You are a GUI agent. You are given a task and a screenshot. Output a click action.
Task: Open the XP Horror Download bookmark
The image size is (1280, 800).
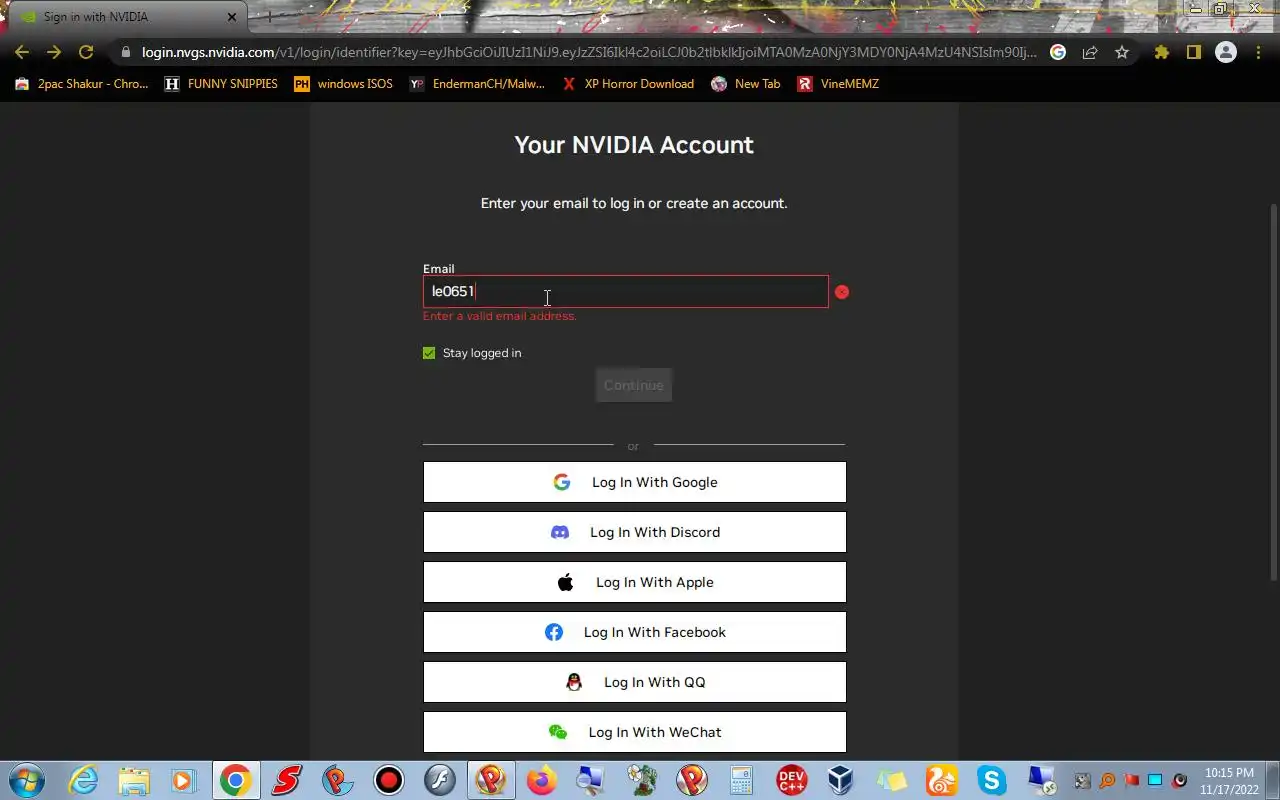point(628,84)
